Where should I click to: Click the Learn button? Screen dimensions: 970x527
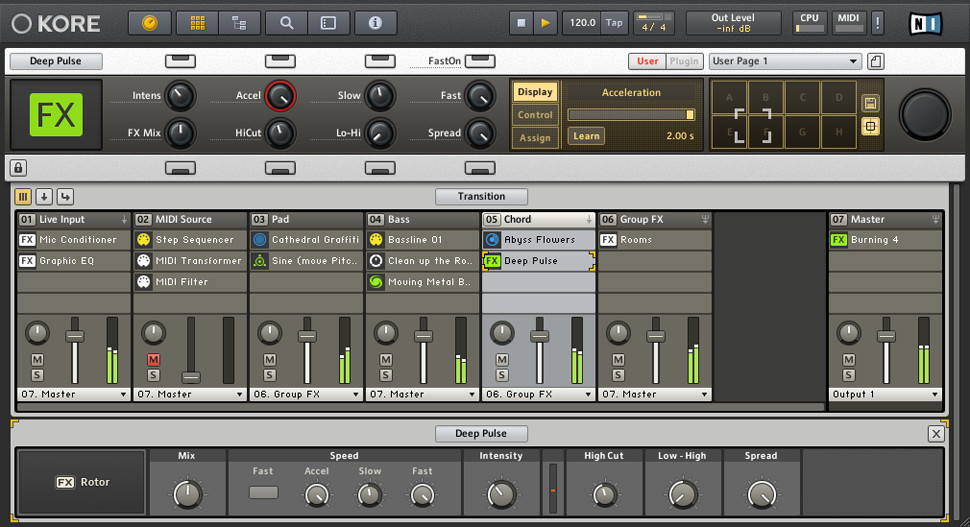click(586, 136)
